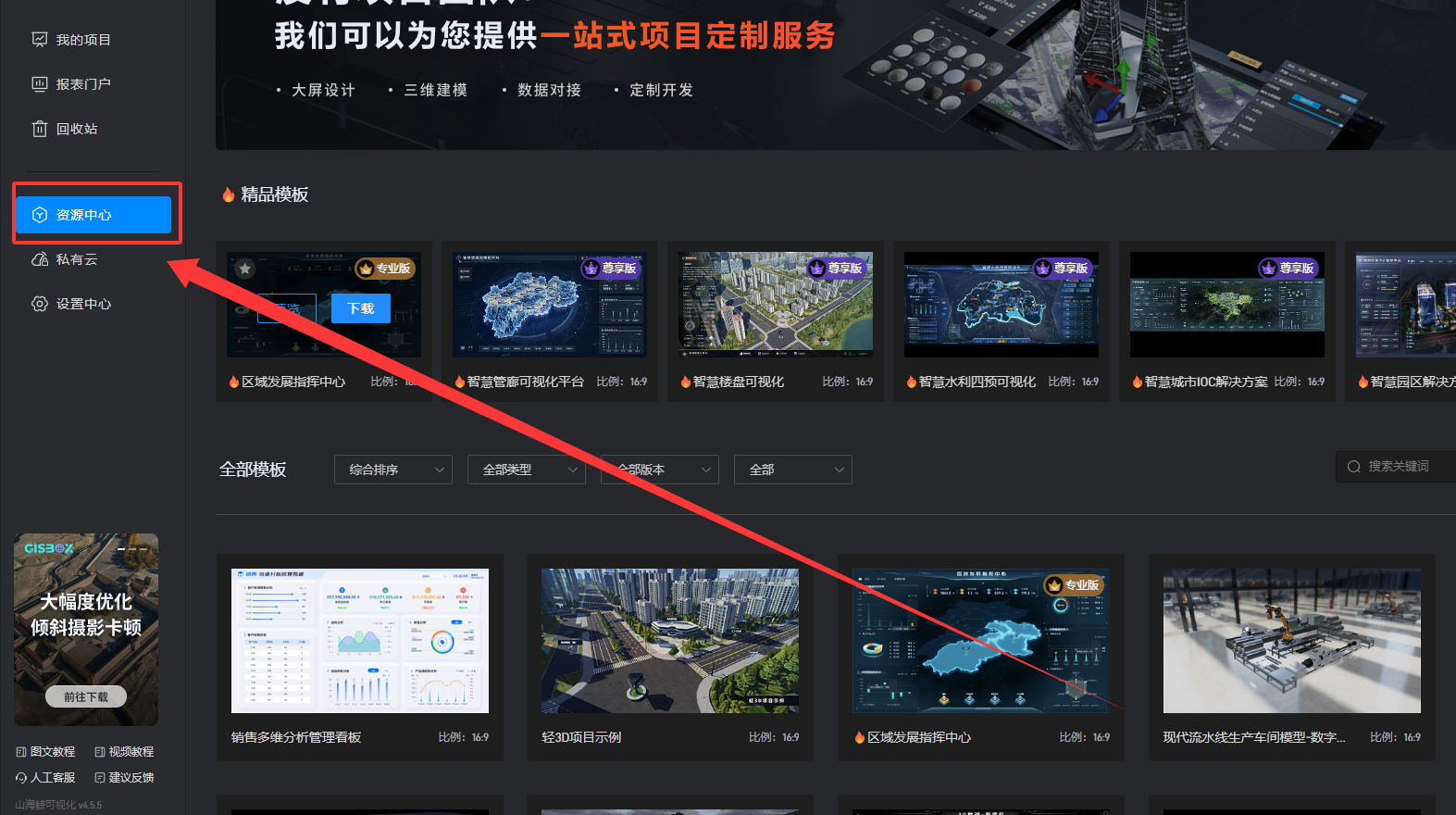Click the 三维建模 banner text

pos(436,90)
